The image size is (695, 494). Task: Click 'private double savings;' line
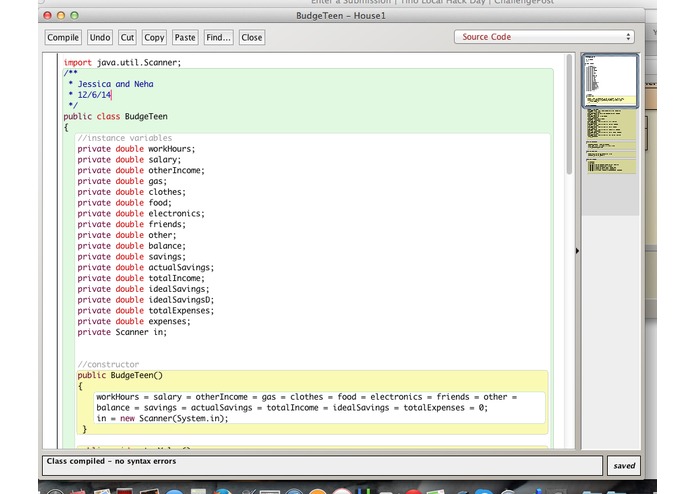(x=132, y=257)
